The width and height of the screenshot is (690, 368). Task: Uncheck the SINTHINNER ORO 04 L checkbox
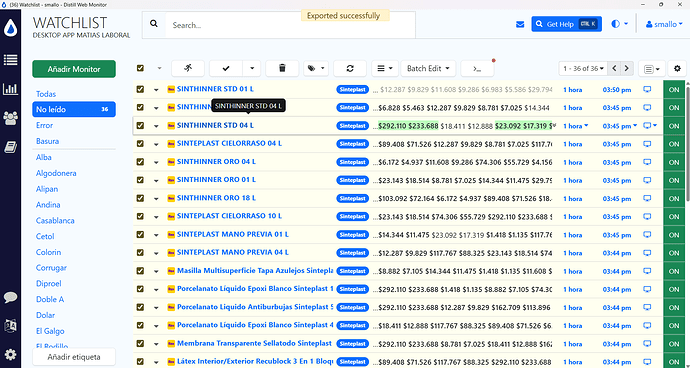tap(140, 162)
